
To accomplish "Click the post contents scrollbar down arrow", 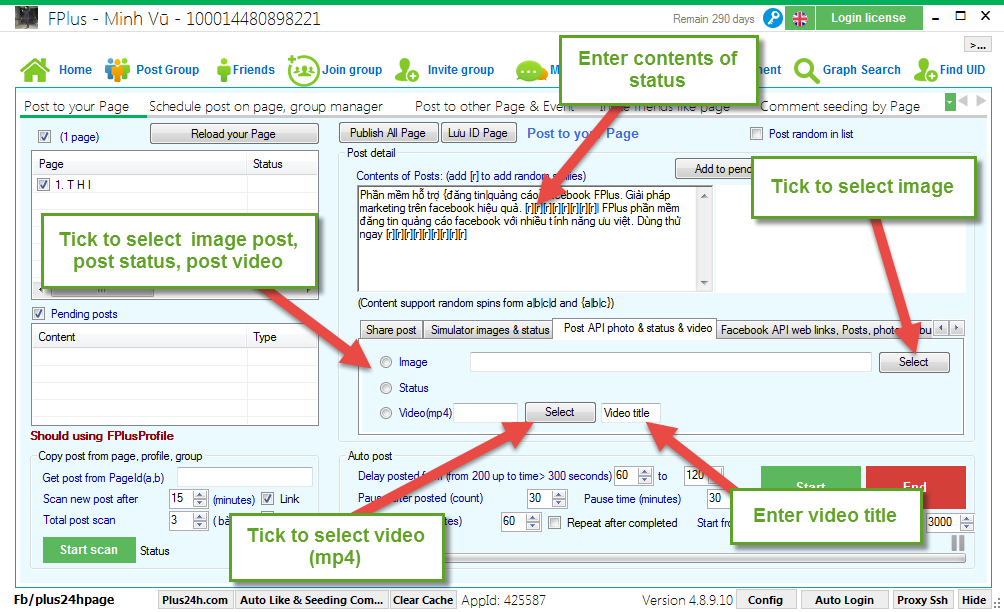I will [x=704, y=282].
